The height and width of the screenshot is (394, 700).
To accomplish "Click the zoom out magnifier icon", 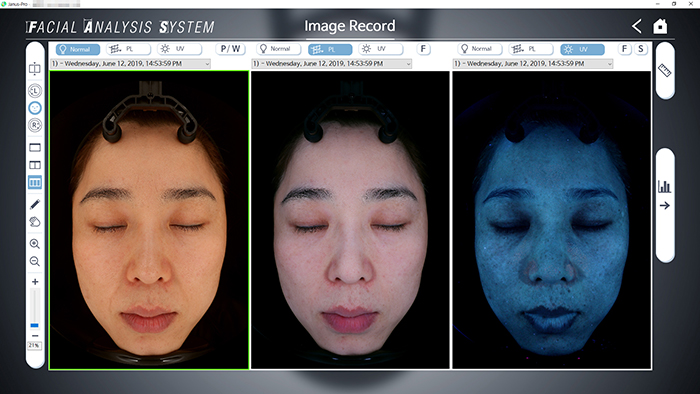I will pos(35,261).
